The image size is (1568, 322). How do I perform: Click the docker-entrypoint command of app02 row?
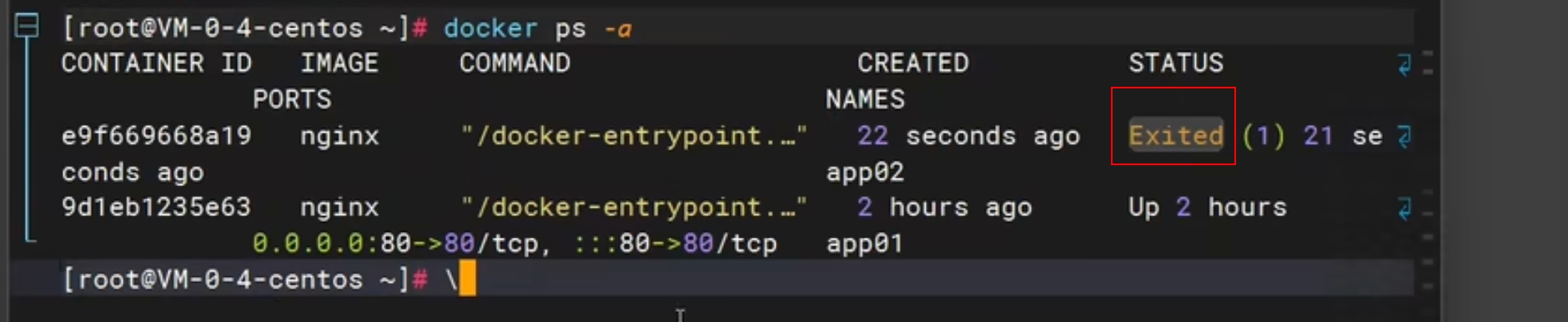634,135
